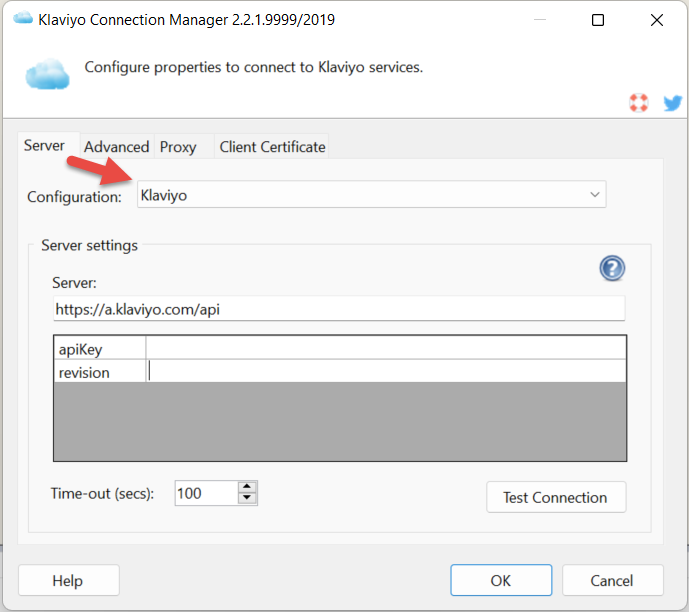This screenshot has height=612, width=689.
Task: Decrease Time-out value with down arrow
Action: [247, 498]
